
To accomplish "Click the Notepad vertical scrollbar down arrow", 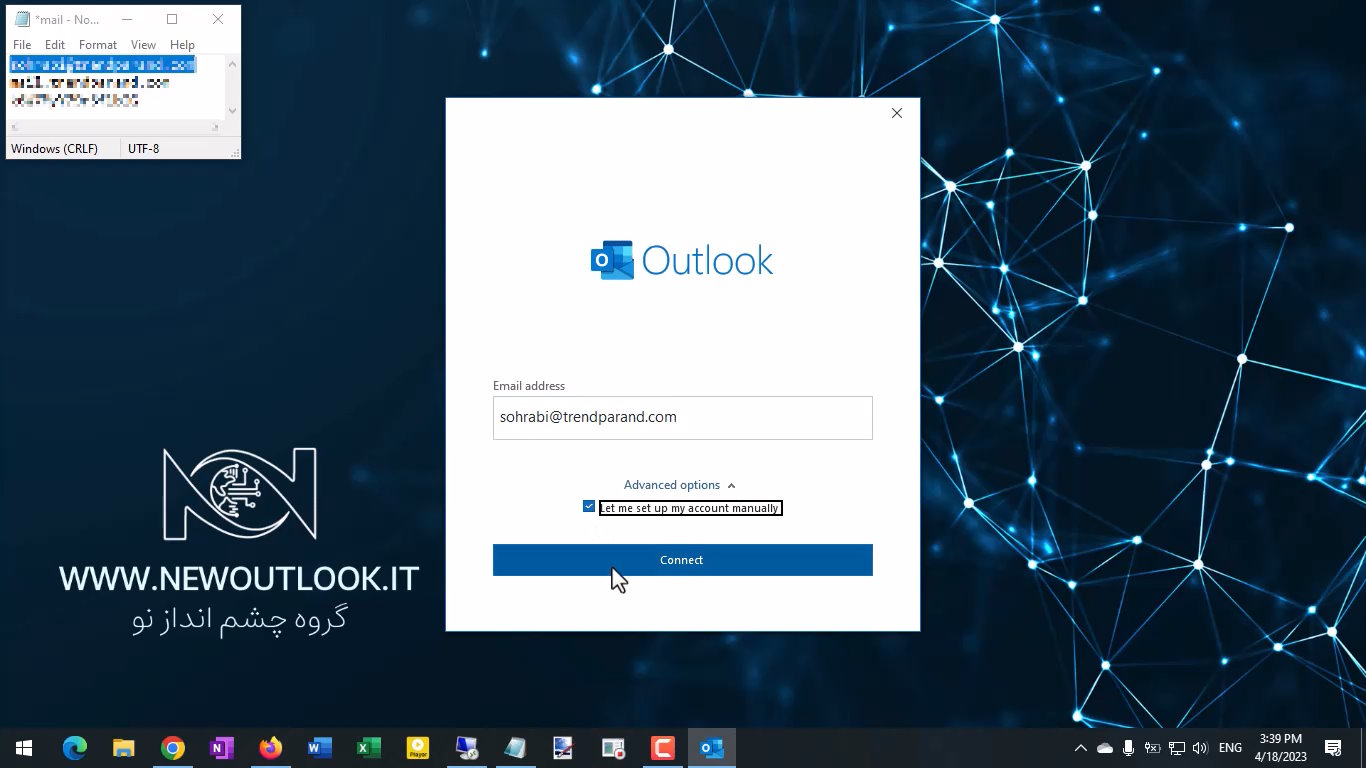I will (x=233, y=111).
